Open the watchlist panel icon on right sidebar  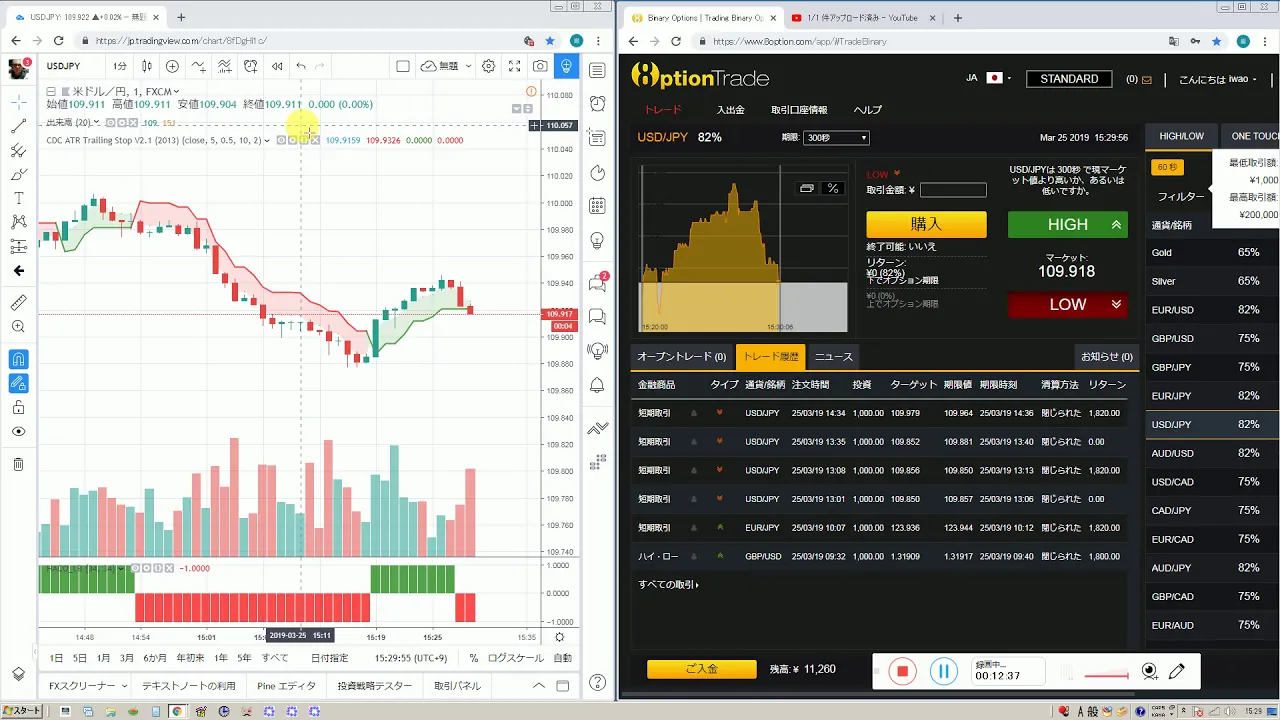[x=598, y=70]
